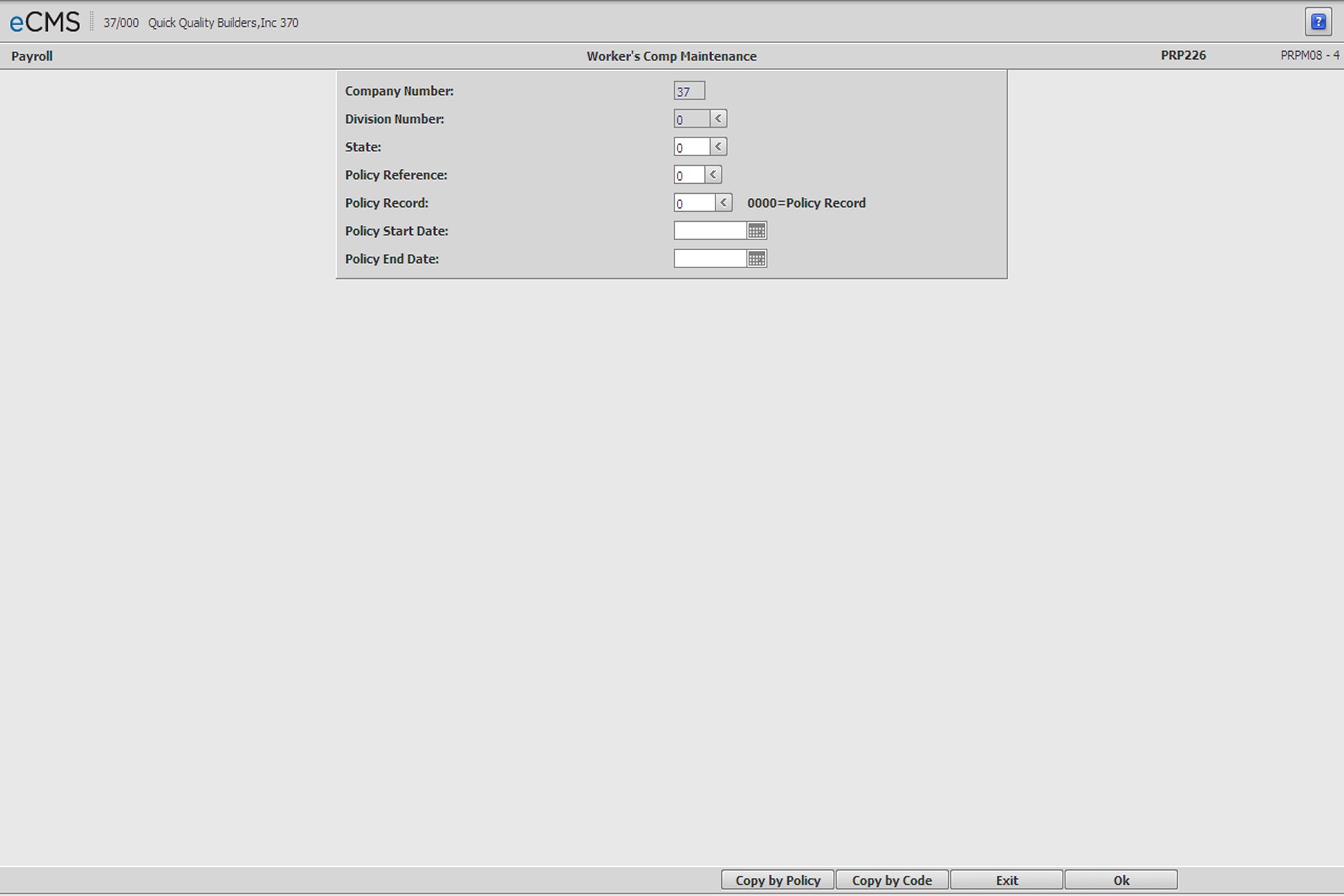This screenshot has width=1344, height=896.
Task: Enter value in Company Number field
Action: [688, 91]
